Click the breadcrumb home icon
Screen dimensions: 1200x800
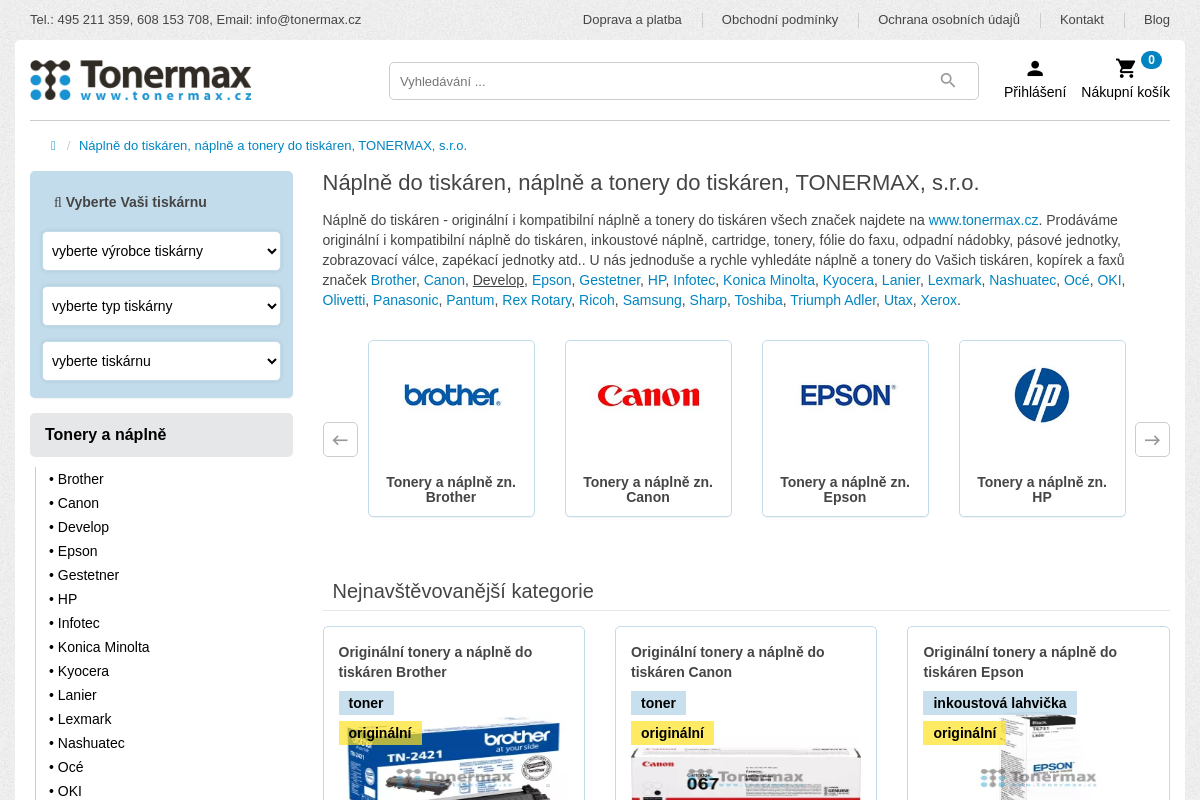click(53, 146)
